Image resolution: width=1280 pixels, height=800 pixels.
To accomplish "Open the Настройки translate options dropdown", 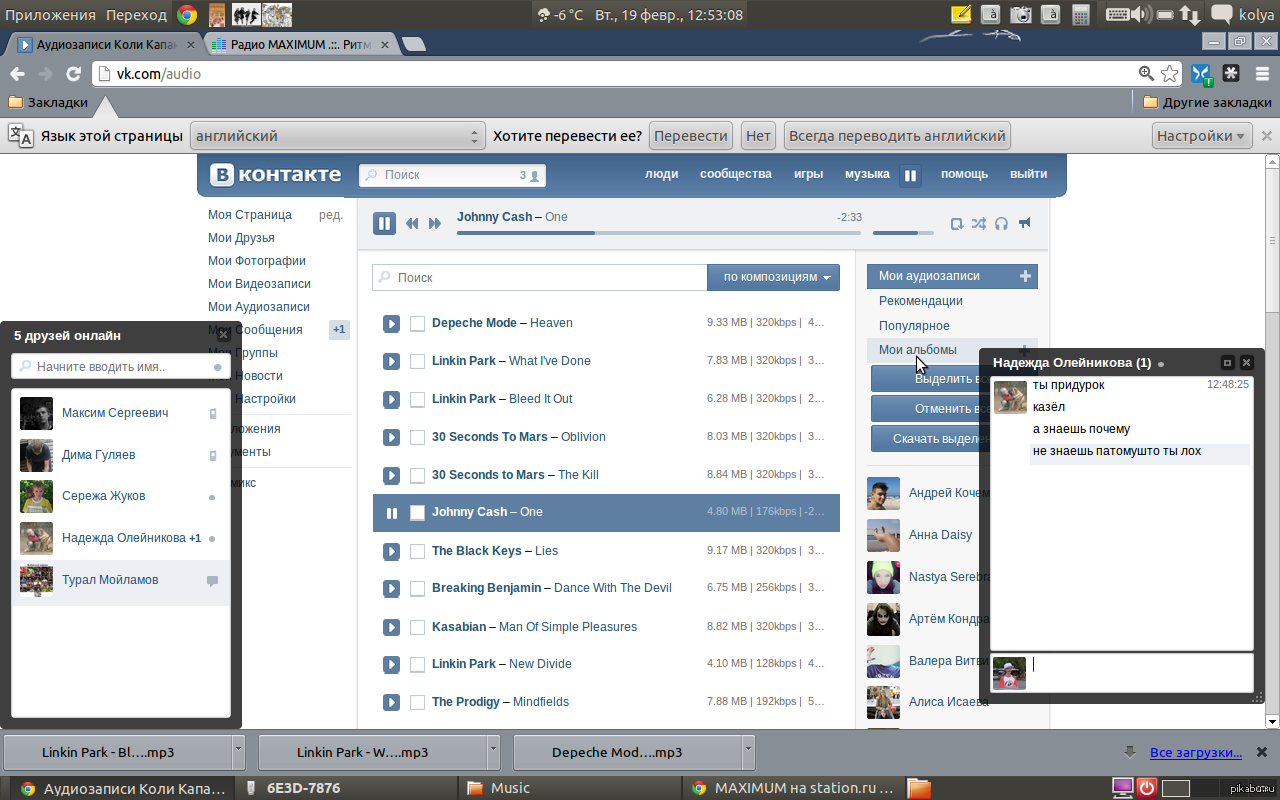I will point(1201,136).
